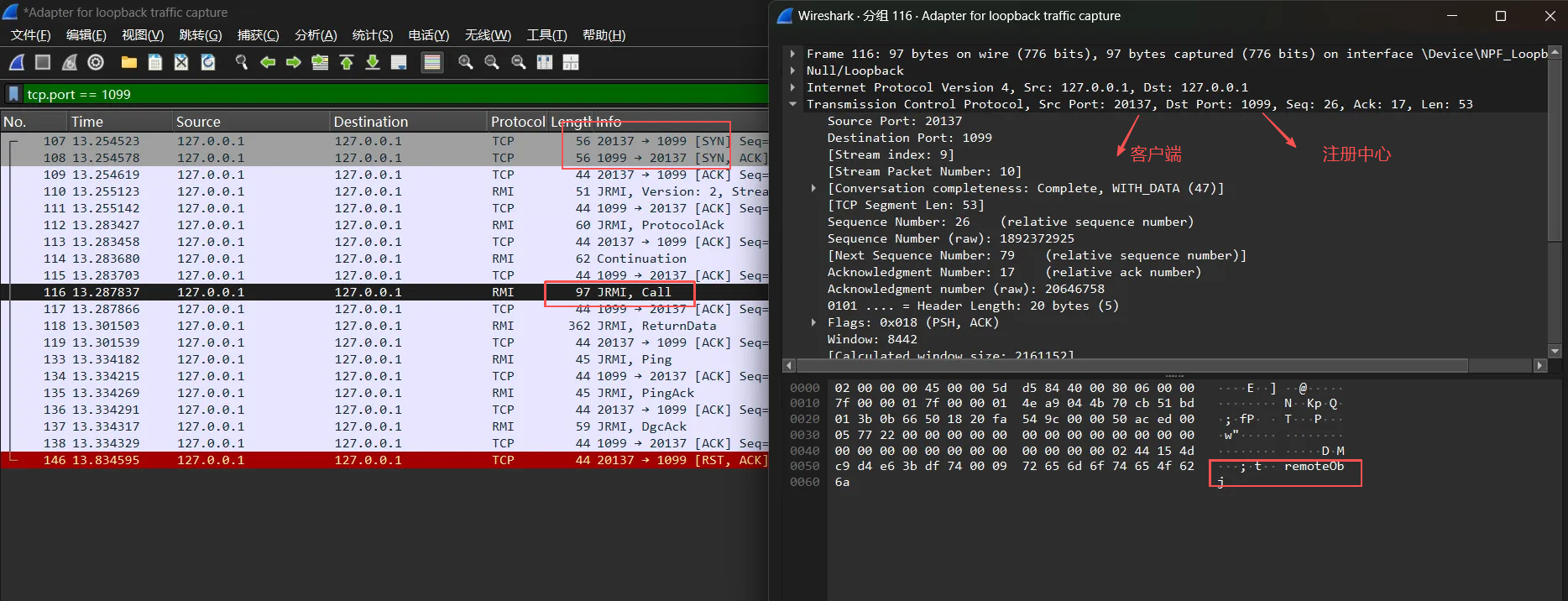The height and width of the screenshot is (601, 1568).
Task: Expand the Flags: 0x018 (PSH, ACK) node
Action: (x=813, y=322)
